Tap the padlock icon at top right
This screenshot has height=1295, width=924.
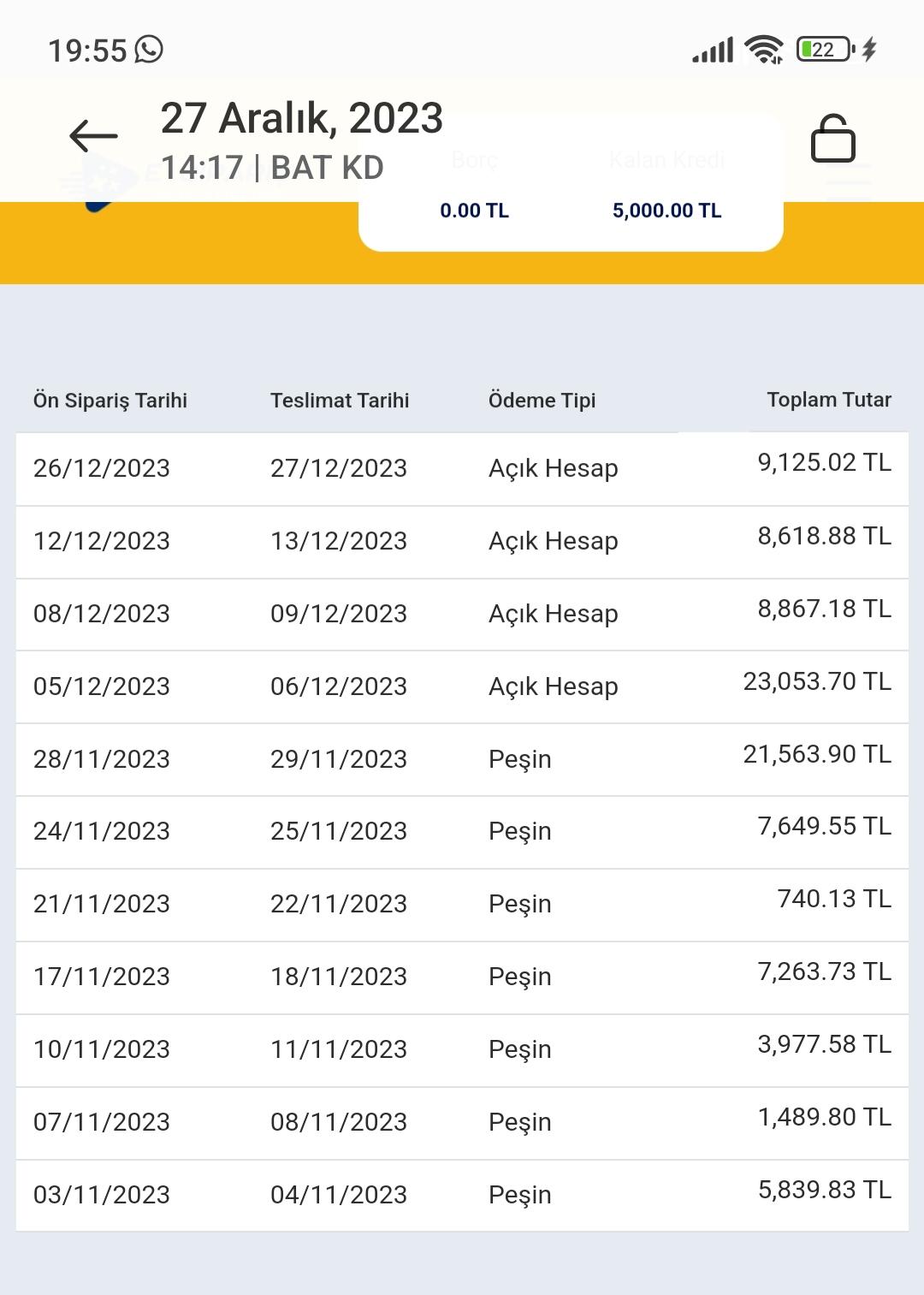832,138
